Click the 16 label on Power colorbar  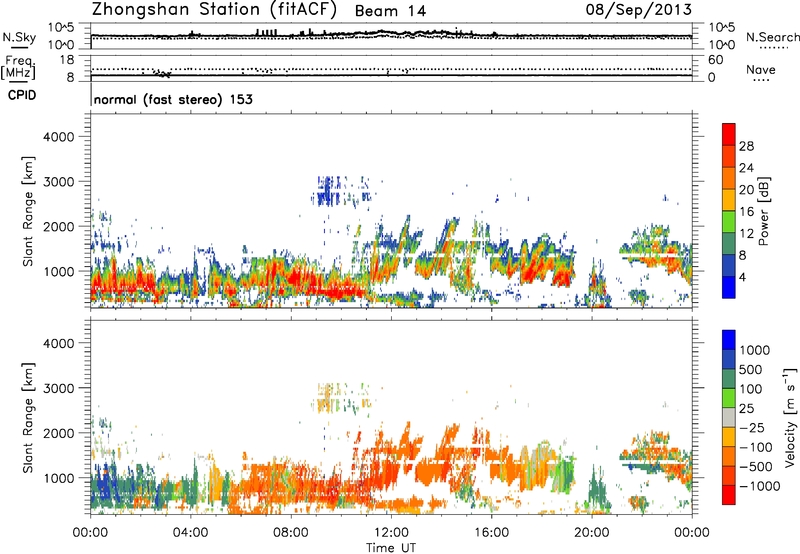pos(746,212)
